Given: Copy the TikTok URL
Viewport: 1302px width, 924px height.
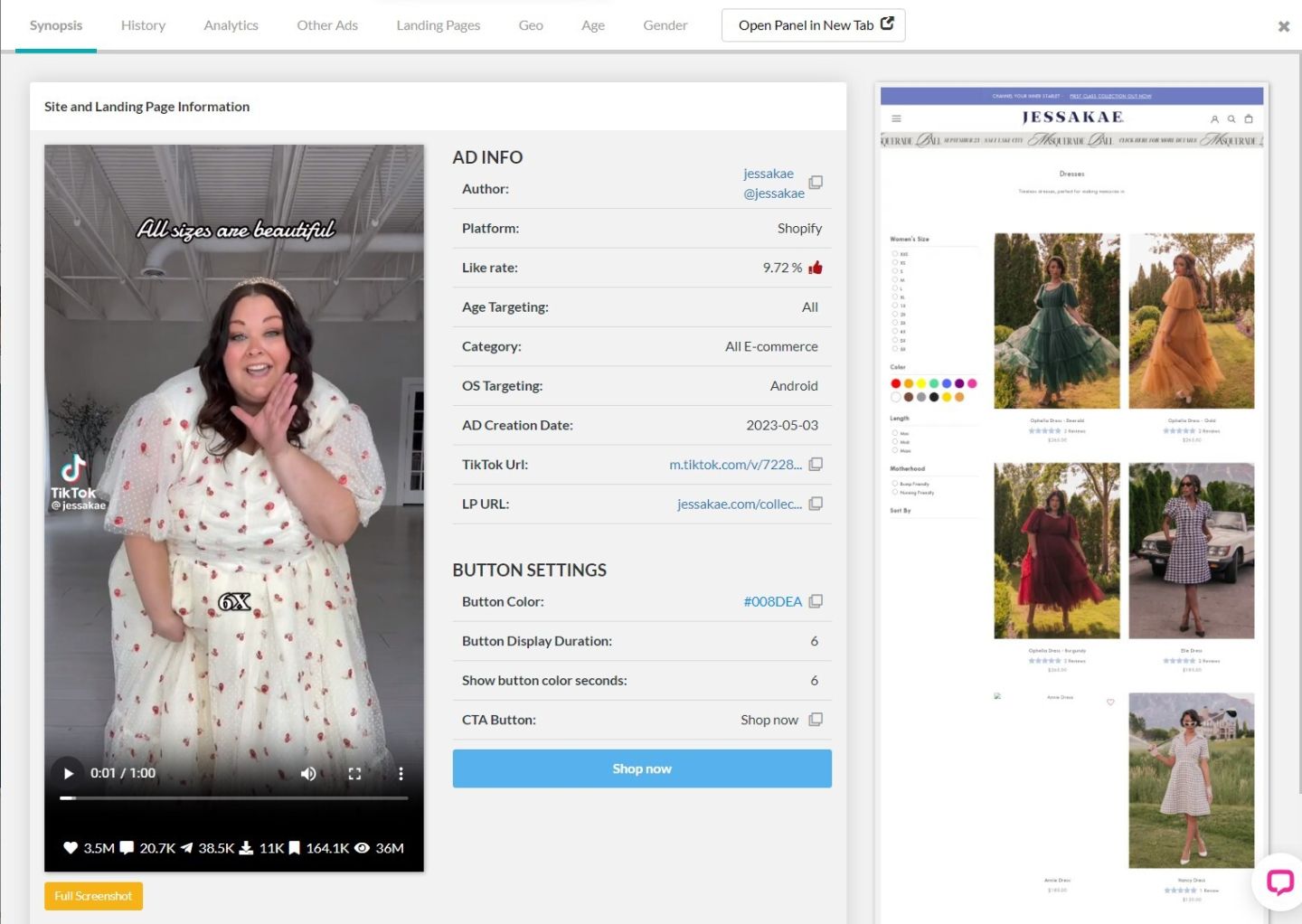Looking at the screenshot, I should (816, 464).
